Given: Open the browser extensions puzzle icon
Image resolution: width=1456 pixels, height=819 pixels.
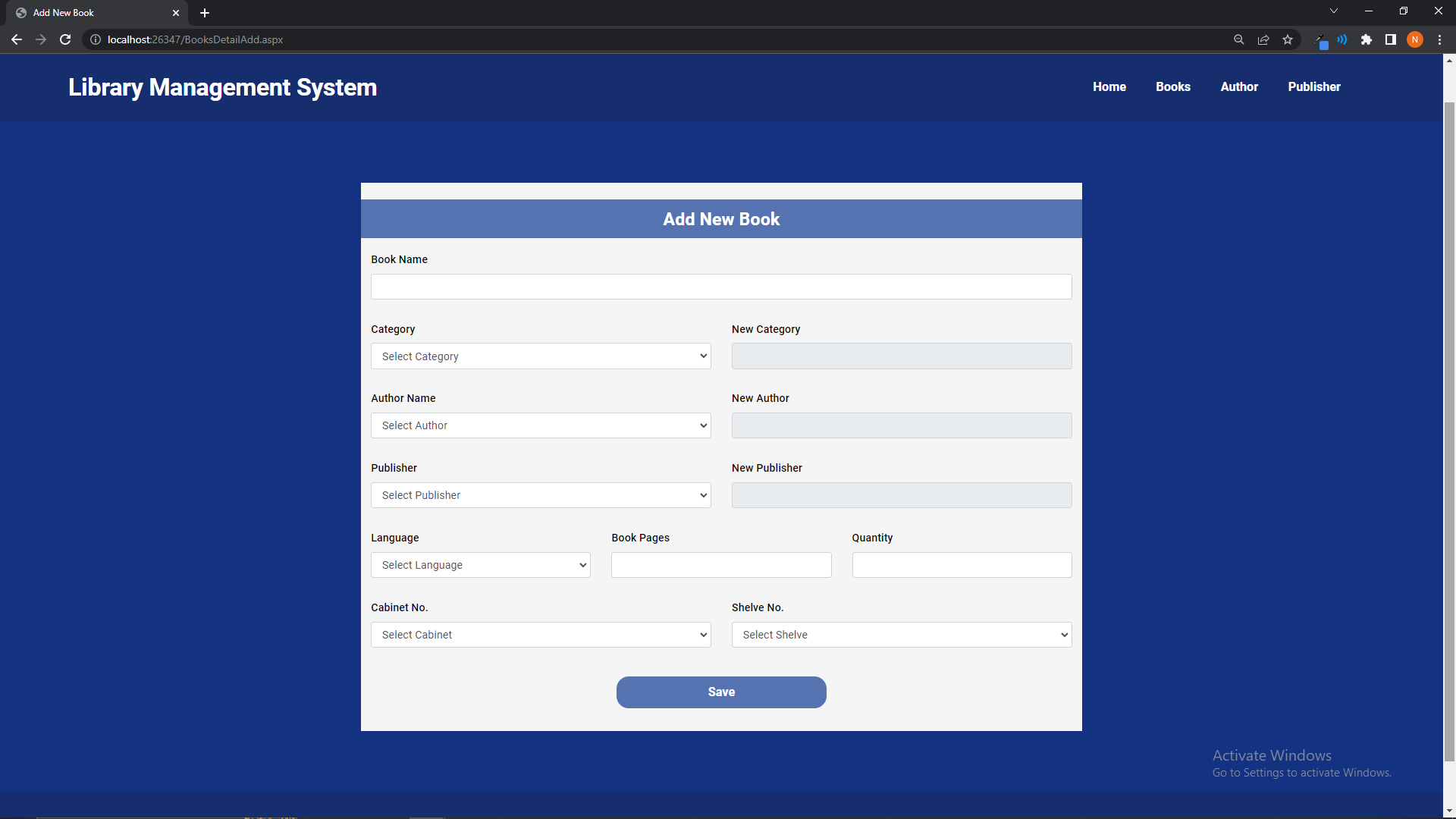Looking at the screenshot, I should click(x=1367, y=39).
